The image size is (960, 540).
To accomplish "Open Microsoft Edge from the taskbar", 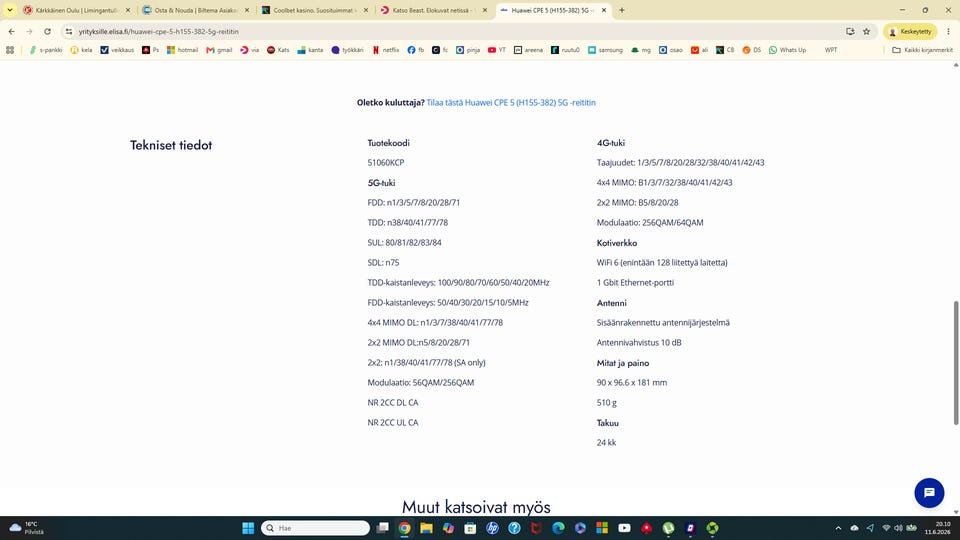I will coord(558,528).
